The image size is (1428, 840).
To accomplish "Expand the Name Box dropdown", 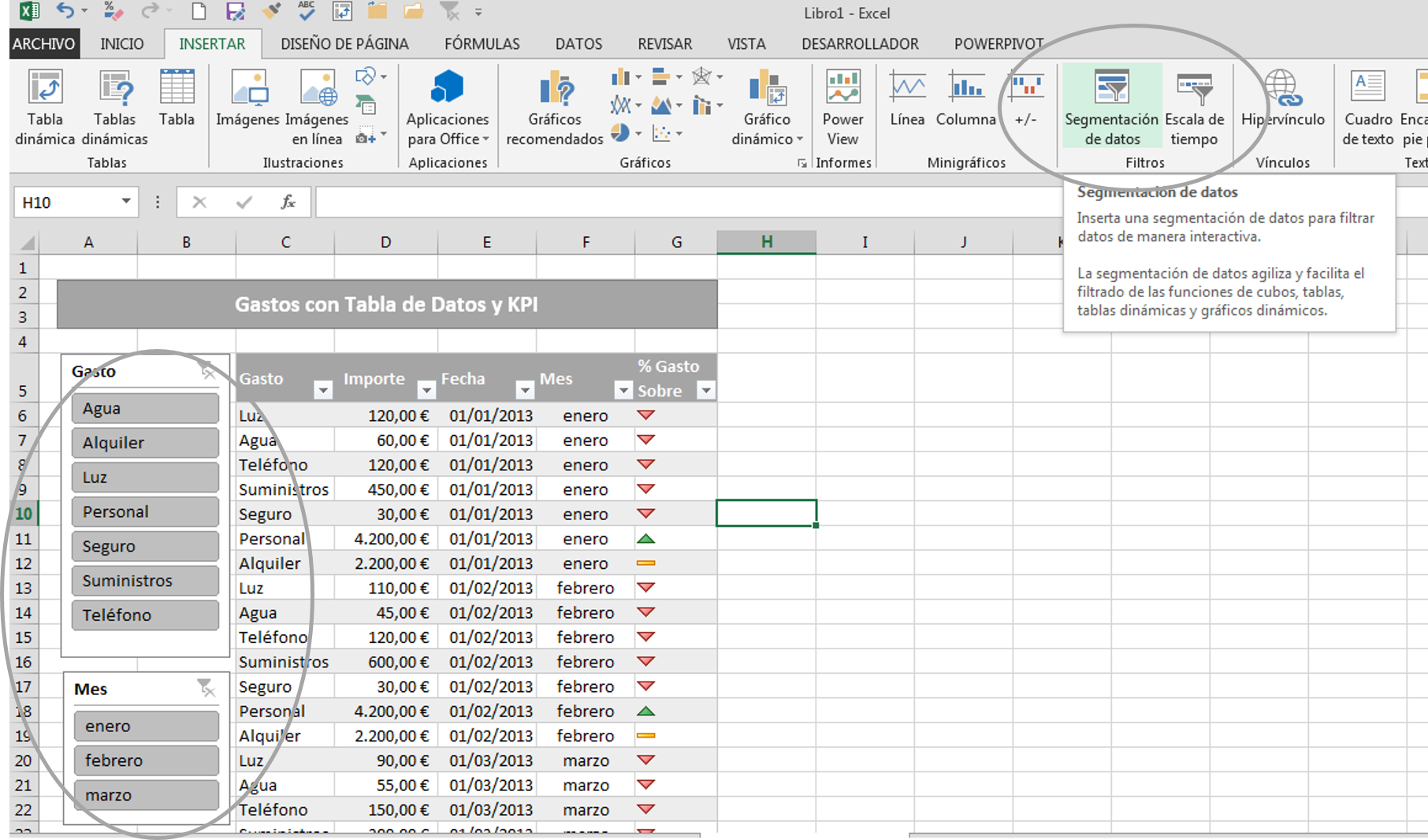I will point(126,202).
